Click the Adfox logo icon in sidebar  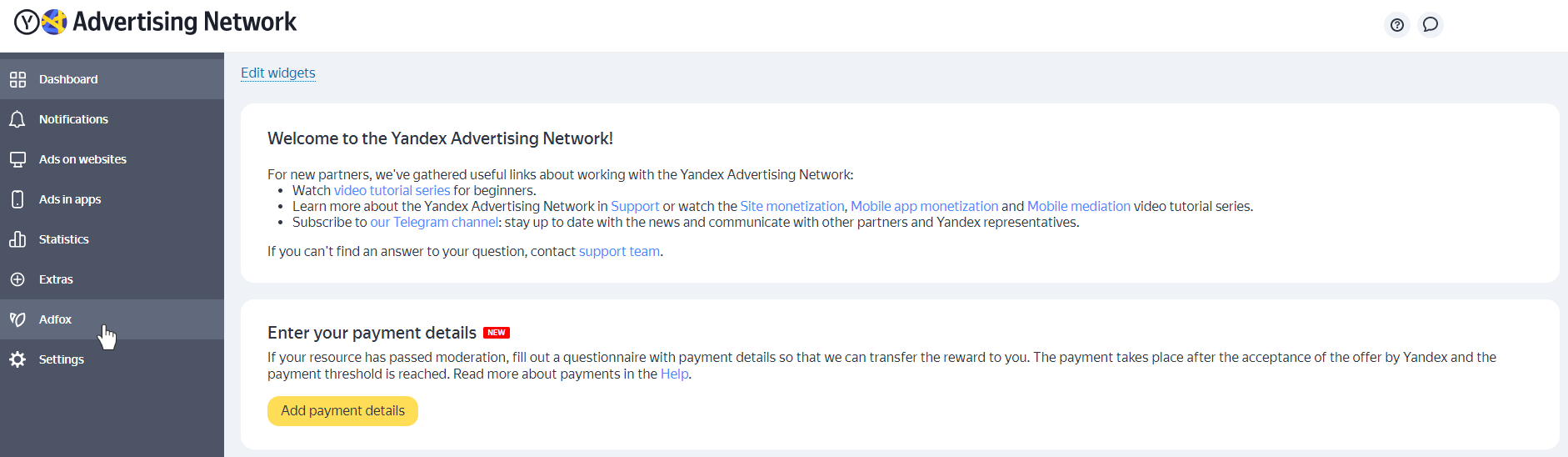[x=17, y=319]
